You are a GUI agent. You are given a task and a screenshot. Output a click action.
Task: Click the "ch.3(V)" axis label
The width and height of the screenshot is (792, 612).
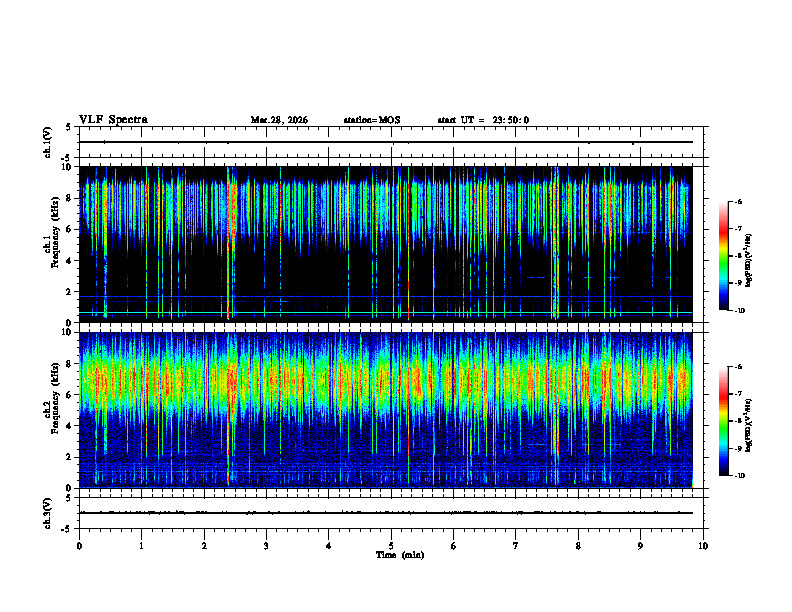tap(47, 513)
